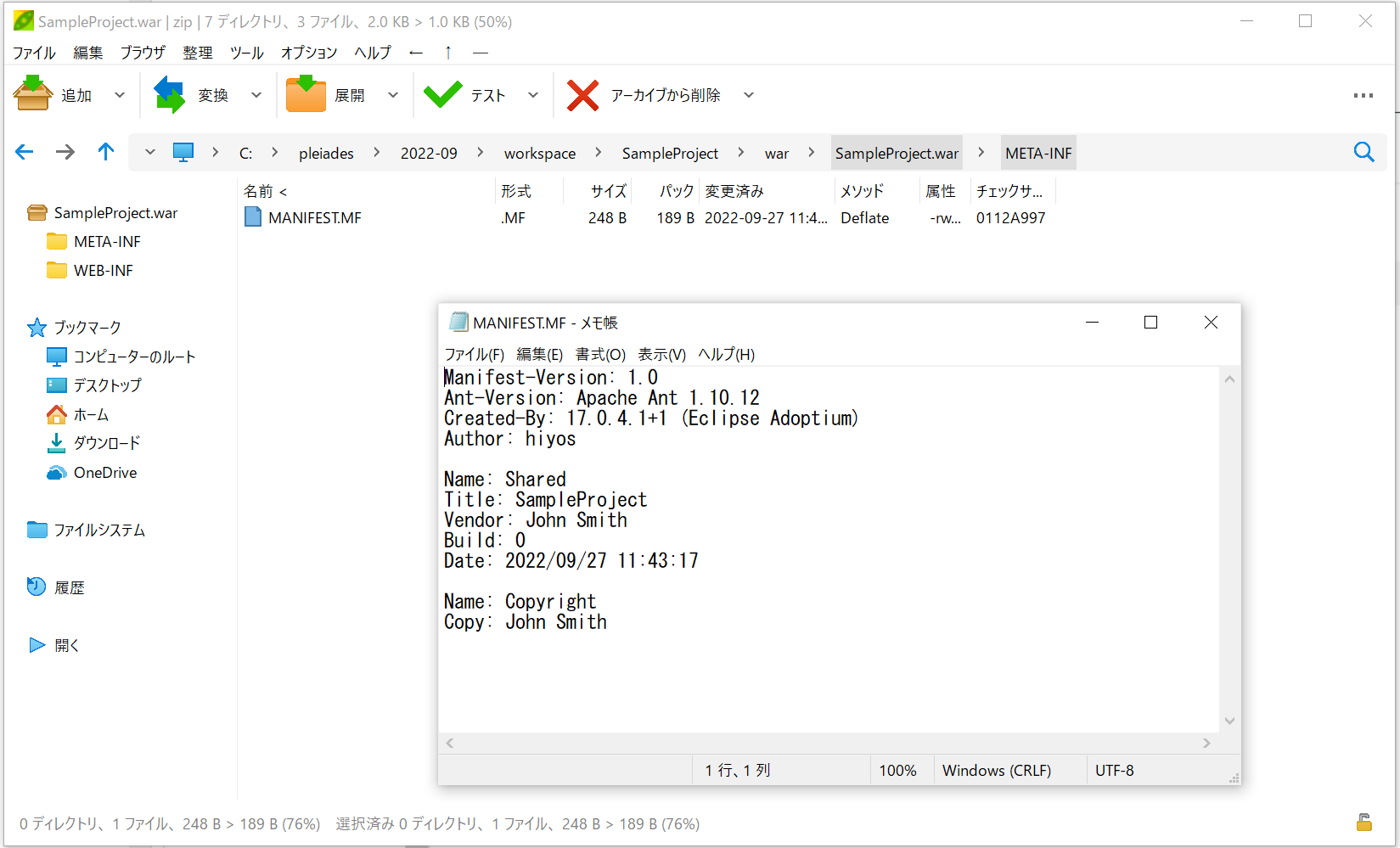Open dropdown arrow next to 追加

(x=120, y=95)
